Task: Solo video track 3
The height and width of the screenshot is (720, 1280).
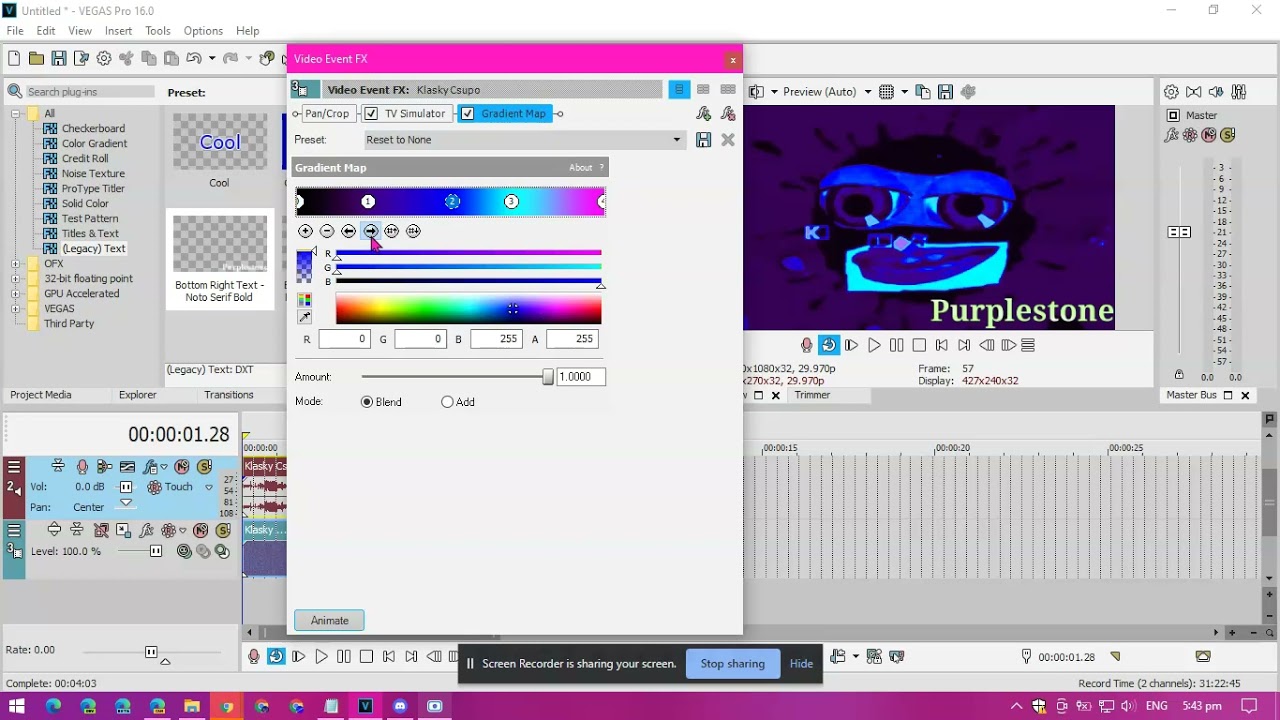Action: [x=221, y=531]
